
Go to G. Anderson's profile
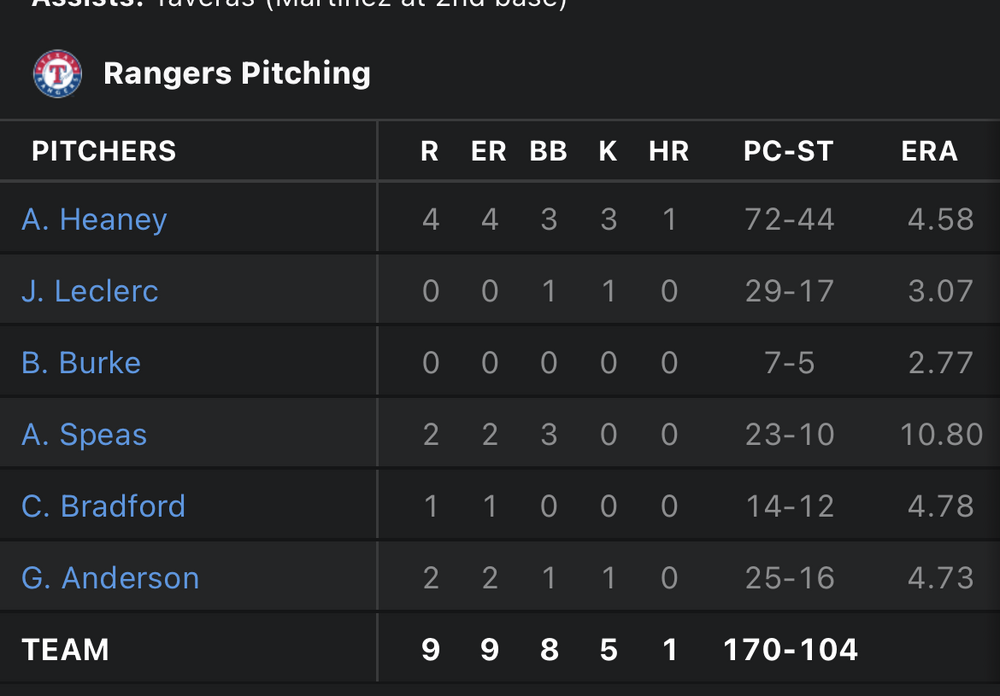point(110,578)
